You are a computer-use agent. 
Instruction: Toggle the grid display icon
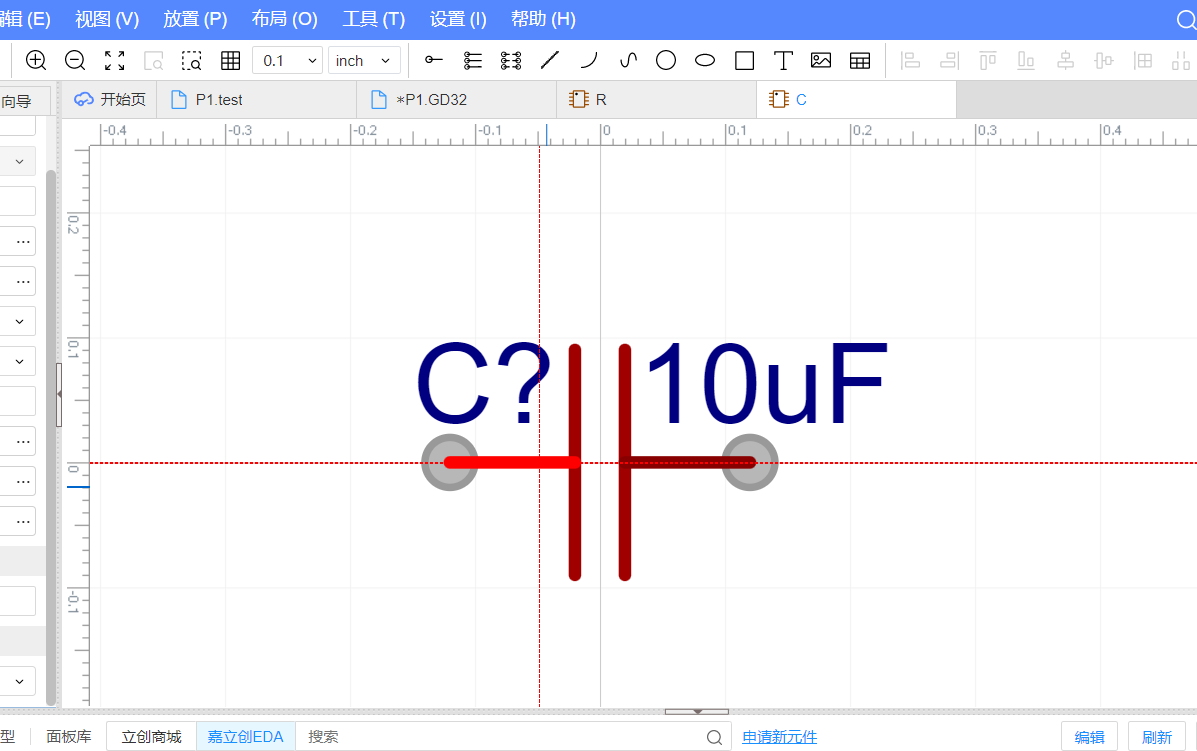tap(230, 60)
